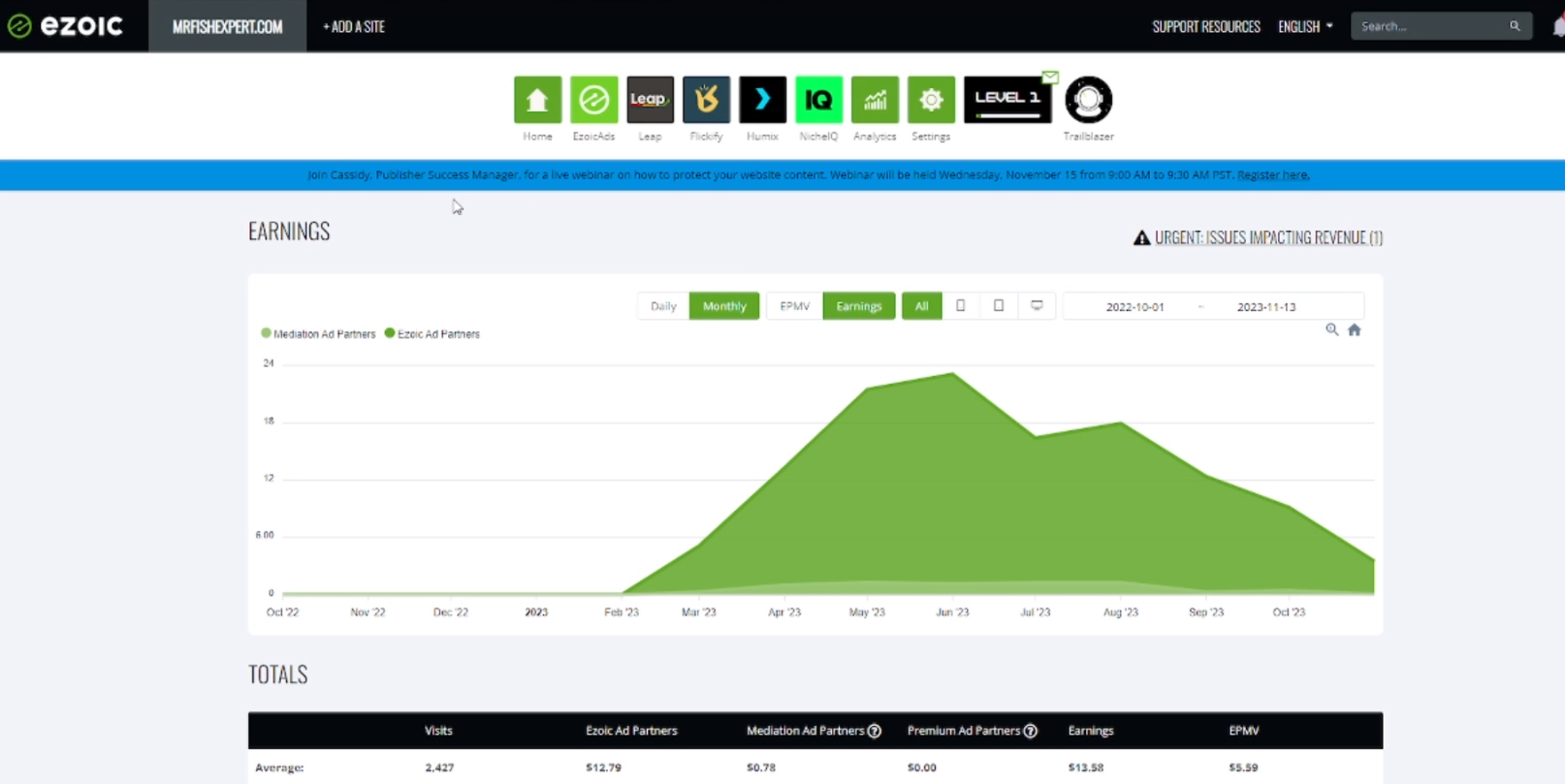Click the urgent warning triangle icon
Viewport: 1565px width, 784px height.
(x=1142, y=237)
